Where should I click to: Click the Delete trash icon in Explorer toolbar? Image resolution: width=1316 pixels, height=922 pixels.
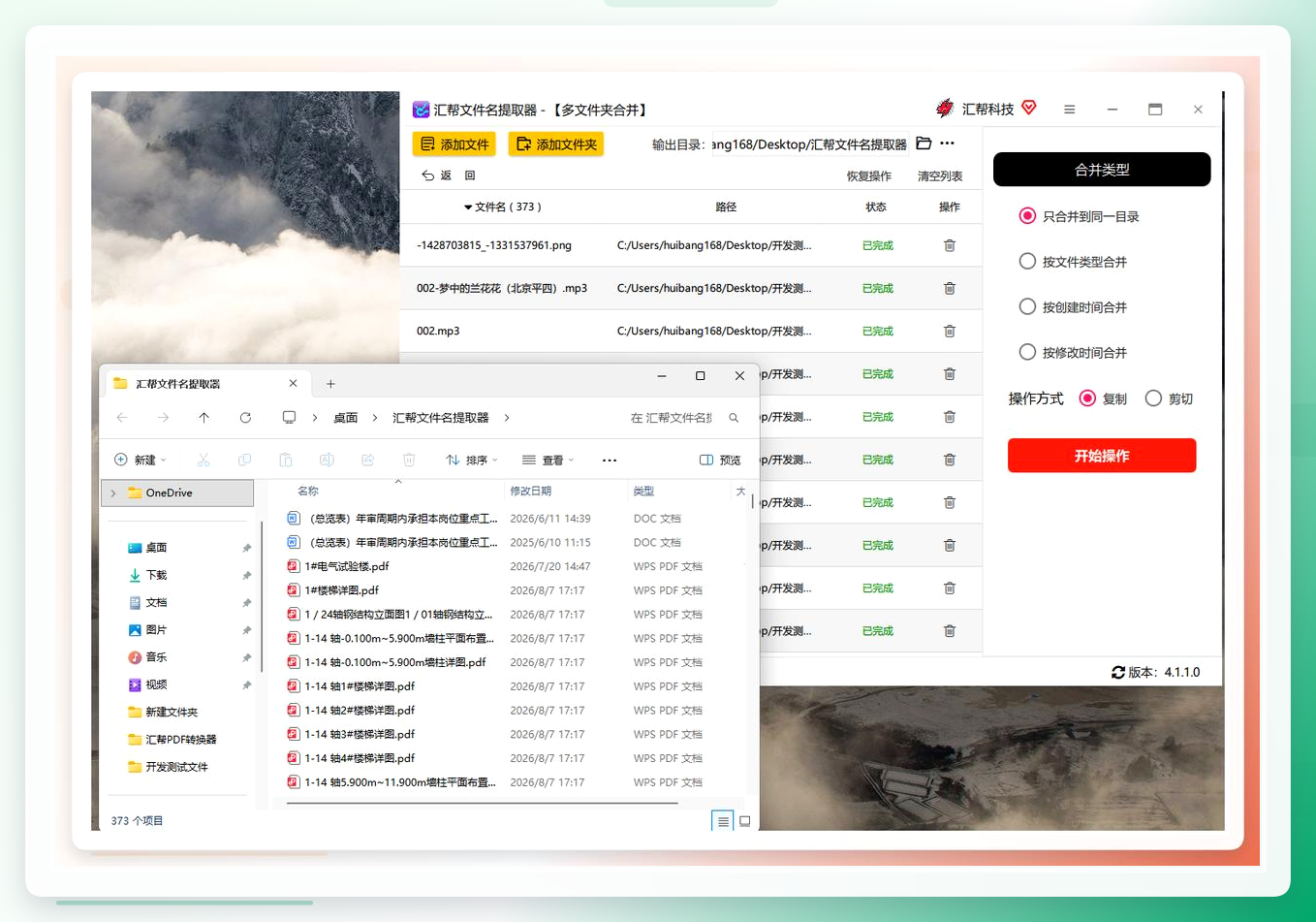pyautogui.click(x=409, y=460)
